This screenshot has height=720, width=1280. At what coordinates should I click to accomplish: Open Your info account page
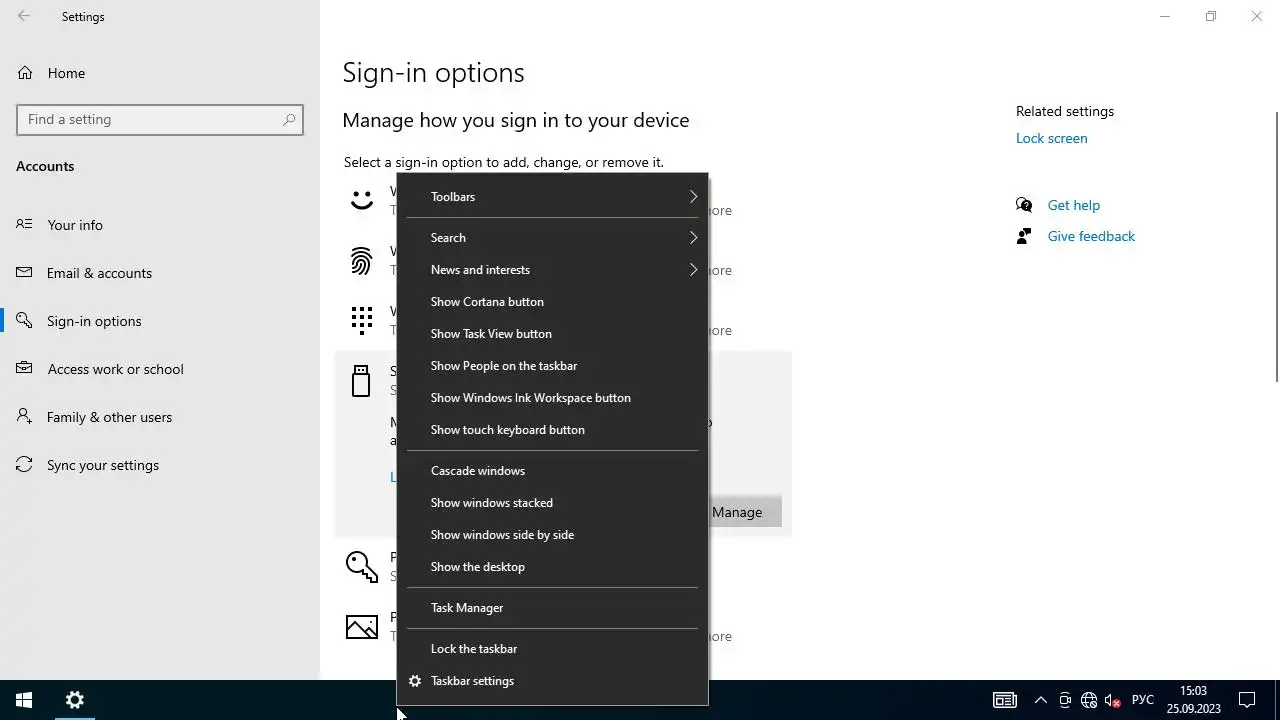point(160,225)
